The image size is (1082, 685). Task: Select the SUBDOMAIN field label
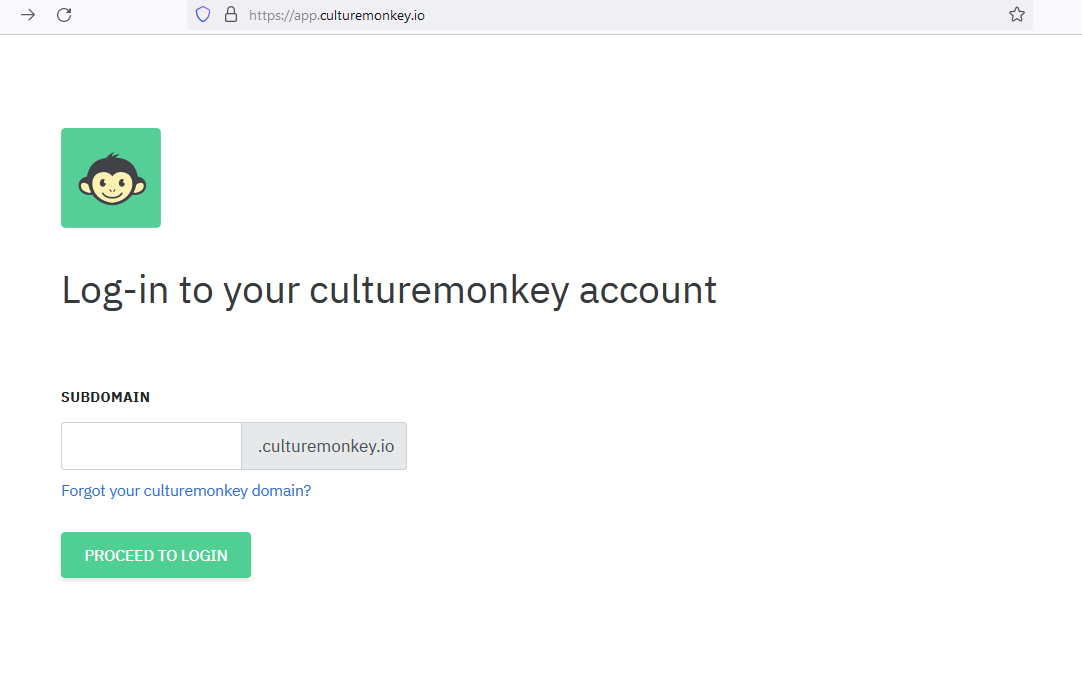point(105,396)
